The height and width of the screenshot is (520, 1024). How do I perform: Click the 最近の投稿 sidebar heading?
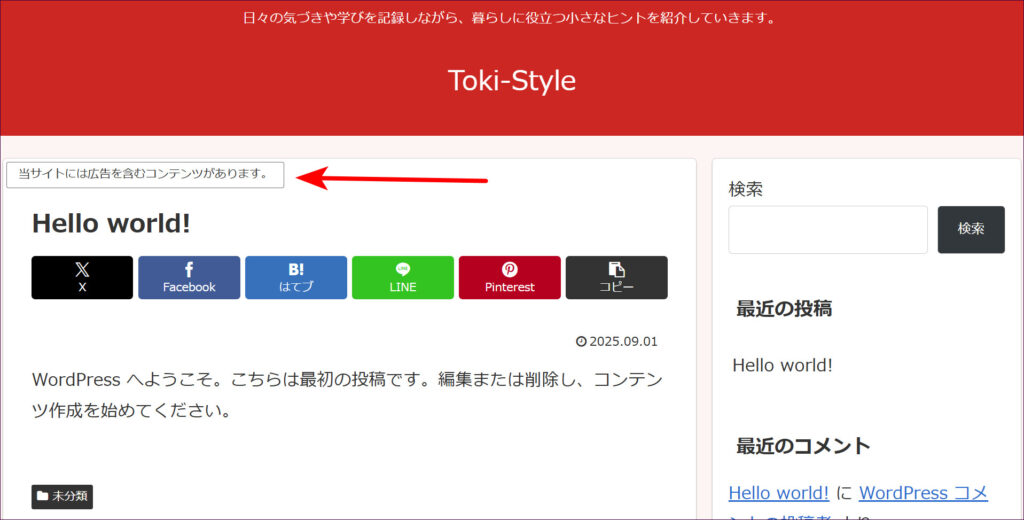click(783, 309)
